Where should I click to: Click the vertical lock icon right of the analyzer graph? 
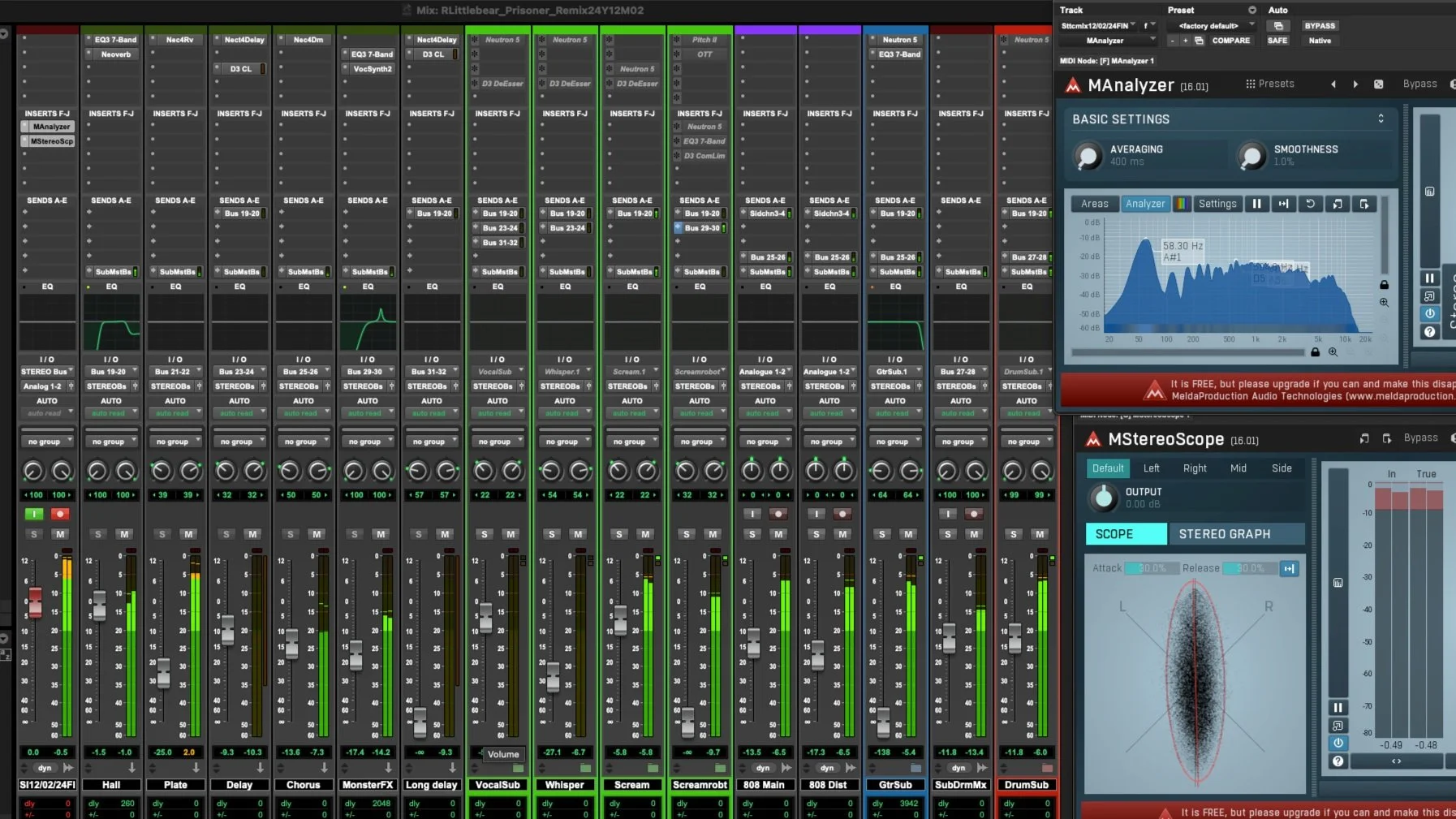pyautogui.click(x=1384, y=284)
